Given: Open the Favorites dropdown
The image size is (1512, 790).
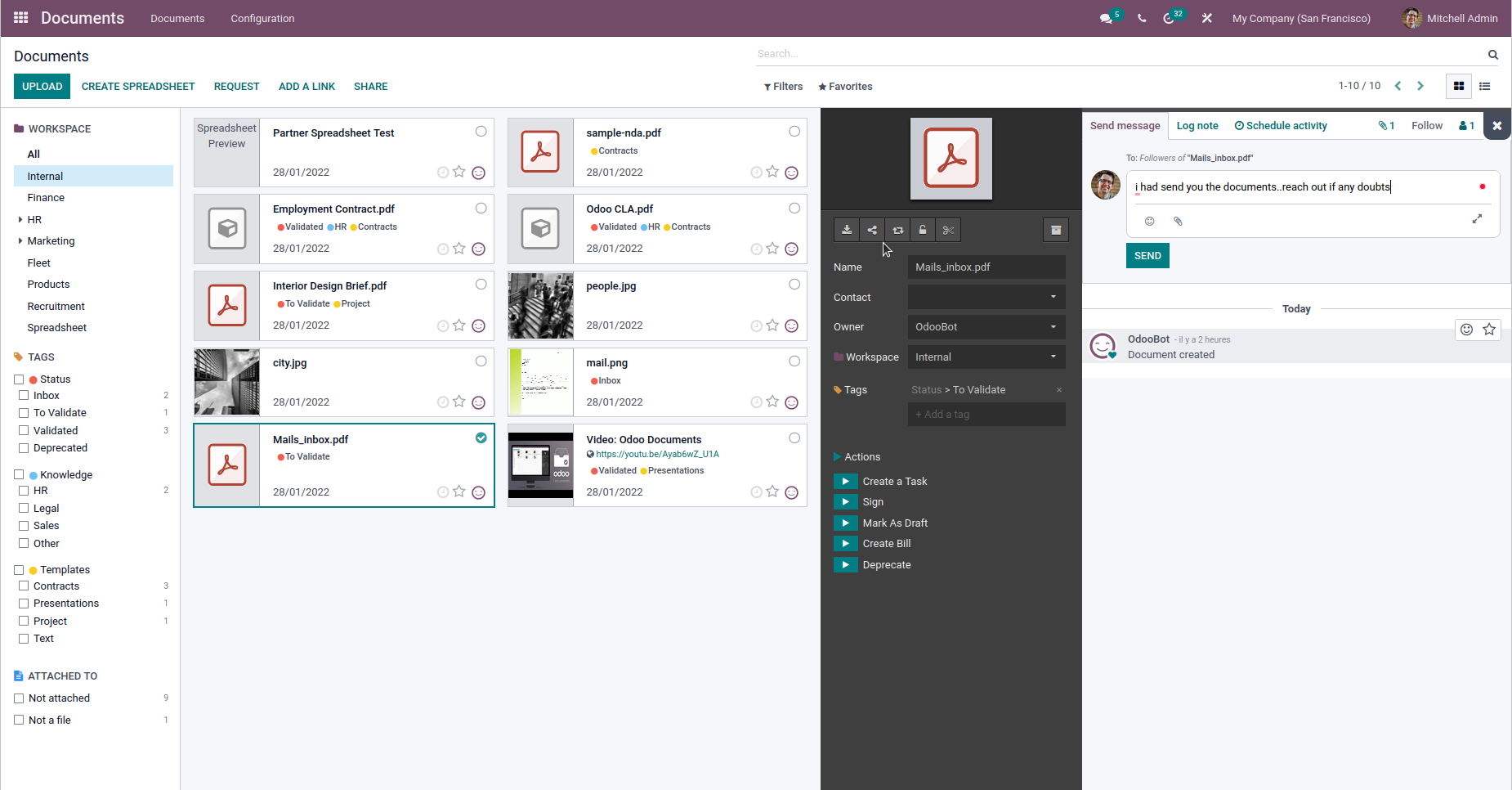Looking at the screenshot, I should (x=845, y=87).
